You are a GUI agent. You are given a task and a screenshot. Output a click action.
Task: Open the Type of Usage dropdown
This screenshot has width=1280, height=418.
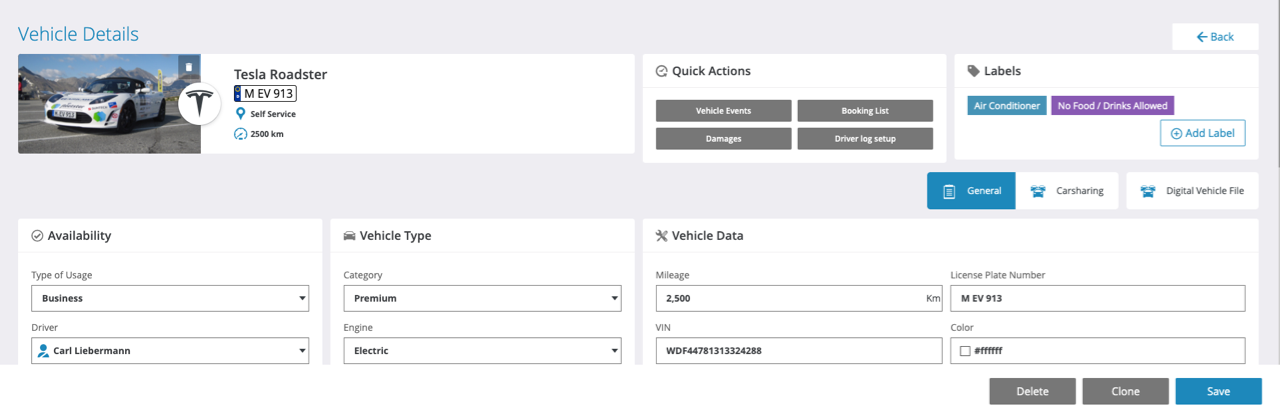point(170,298)
